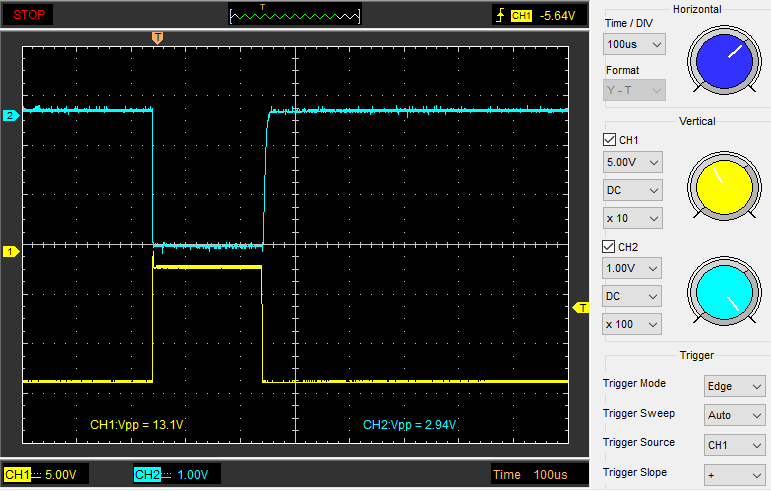Click the orange trigger position marker at top
Viewport: 771px width, 491px height.
tap(157, 38)
